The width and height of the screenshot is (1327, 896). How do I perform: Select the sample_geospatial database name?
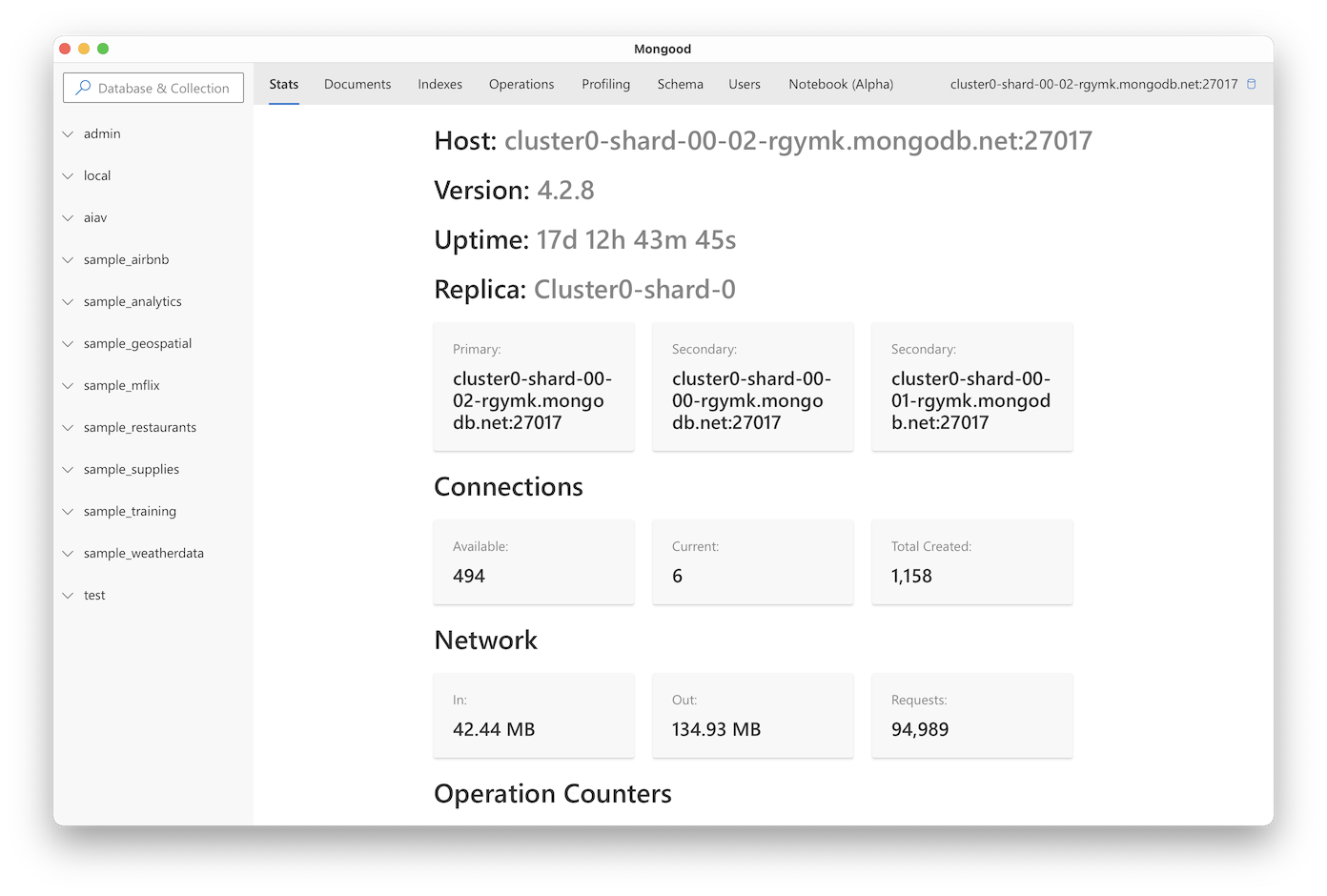pyautogui.click(x=137, y=343)
